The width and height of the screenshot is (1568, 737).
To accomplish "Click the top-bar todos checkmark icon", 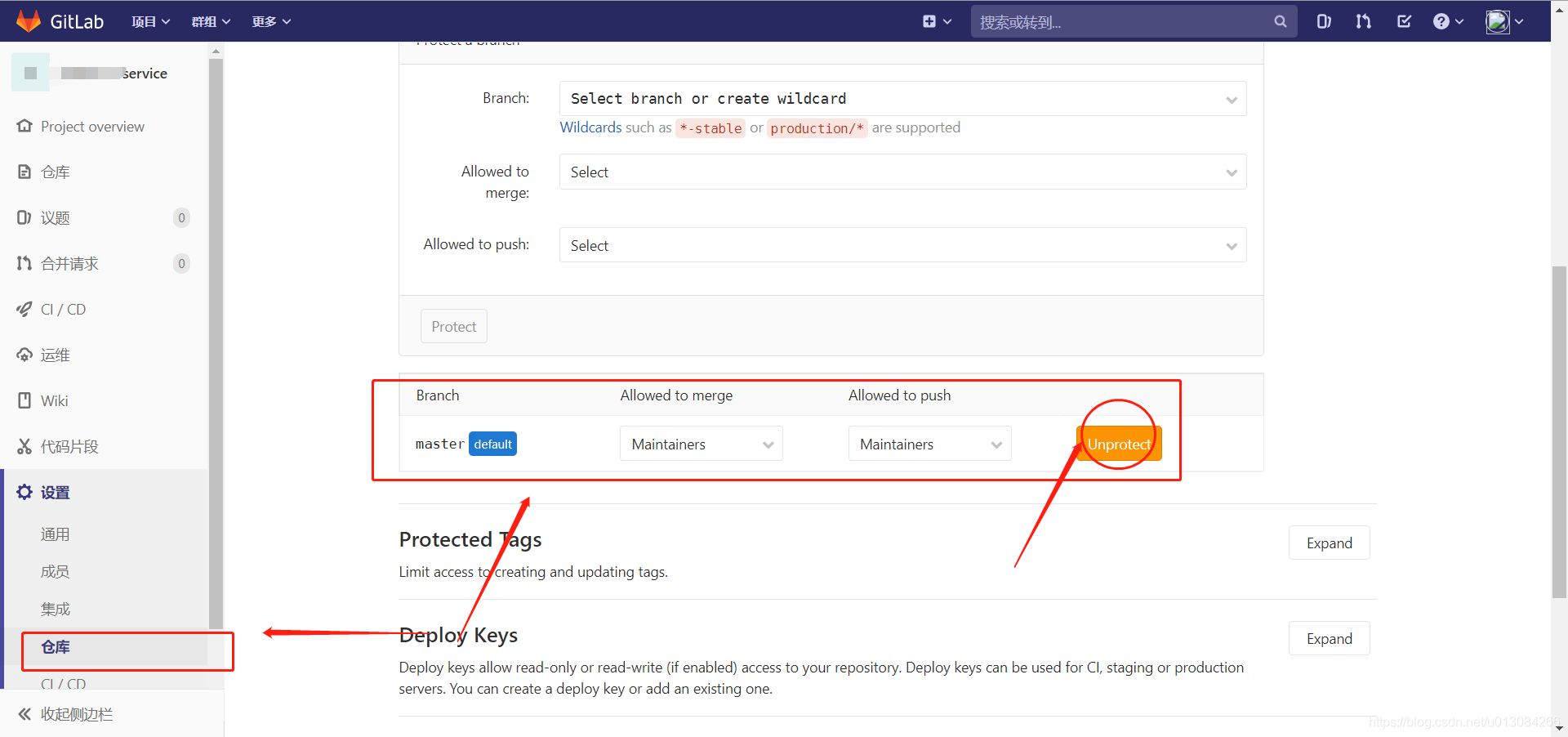I will point(1404,21).
